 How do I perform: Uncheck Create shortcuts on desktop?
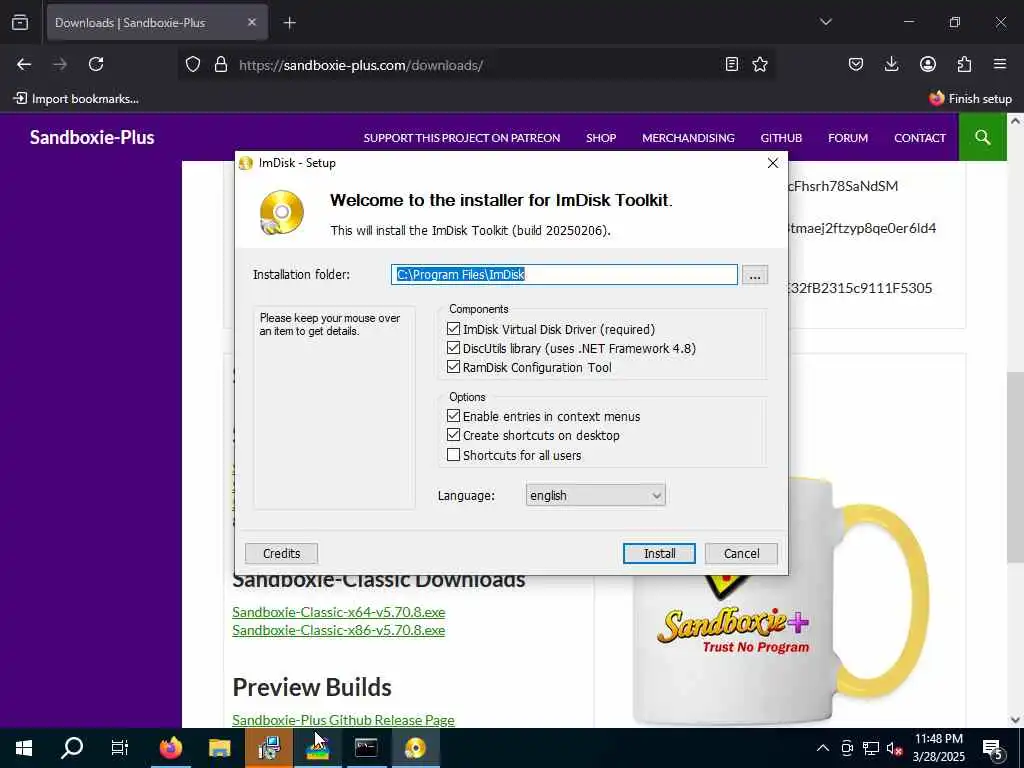pos(453,434)
